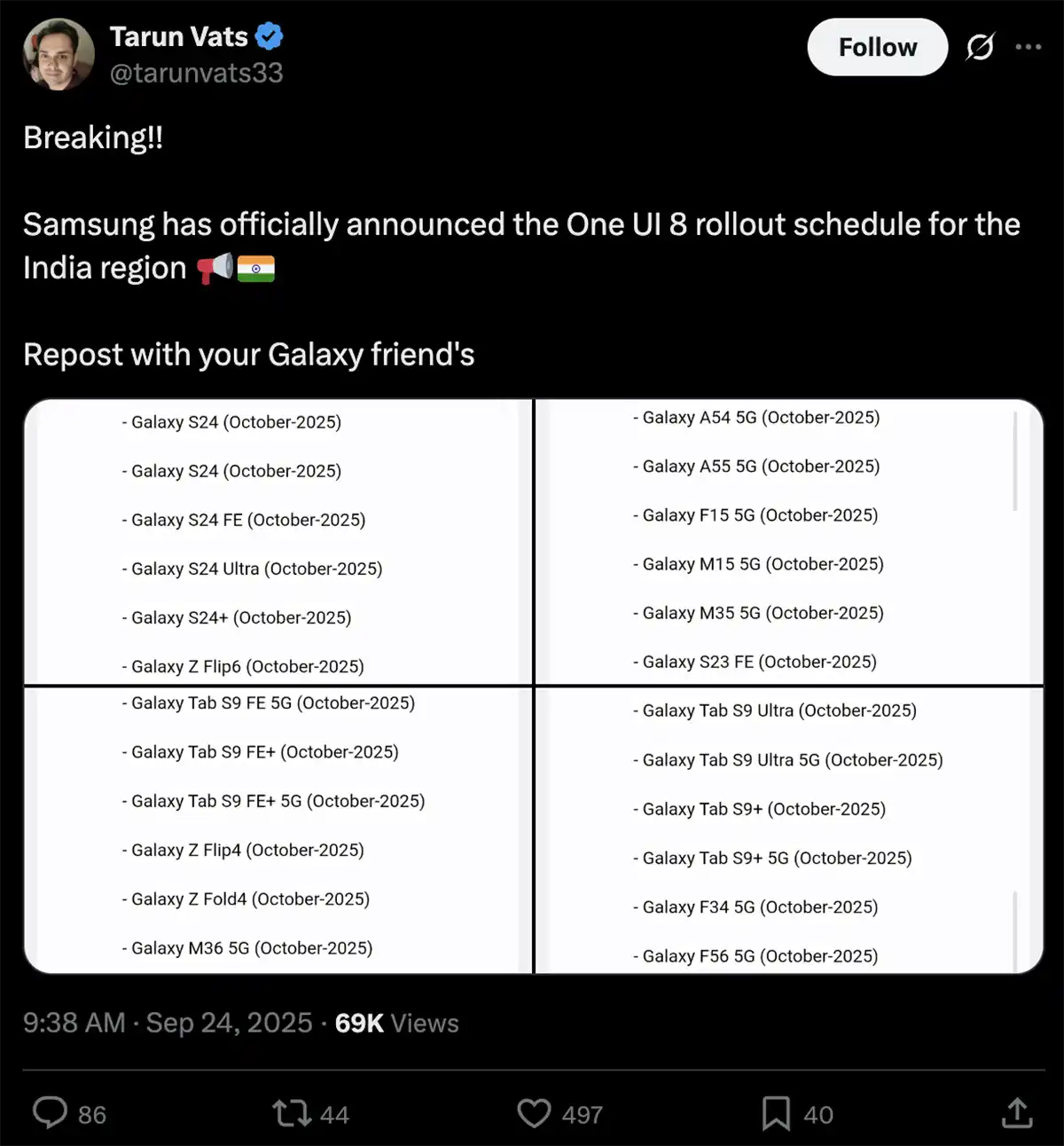Image resolution: width=1064 pixels, height=1146 pixels.
Task: View the 69K Views analytics
Action: [396, 1023]
